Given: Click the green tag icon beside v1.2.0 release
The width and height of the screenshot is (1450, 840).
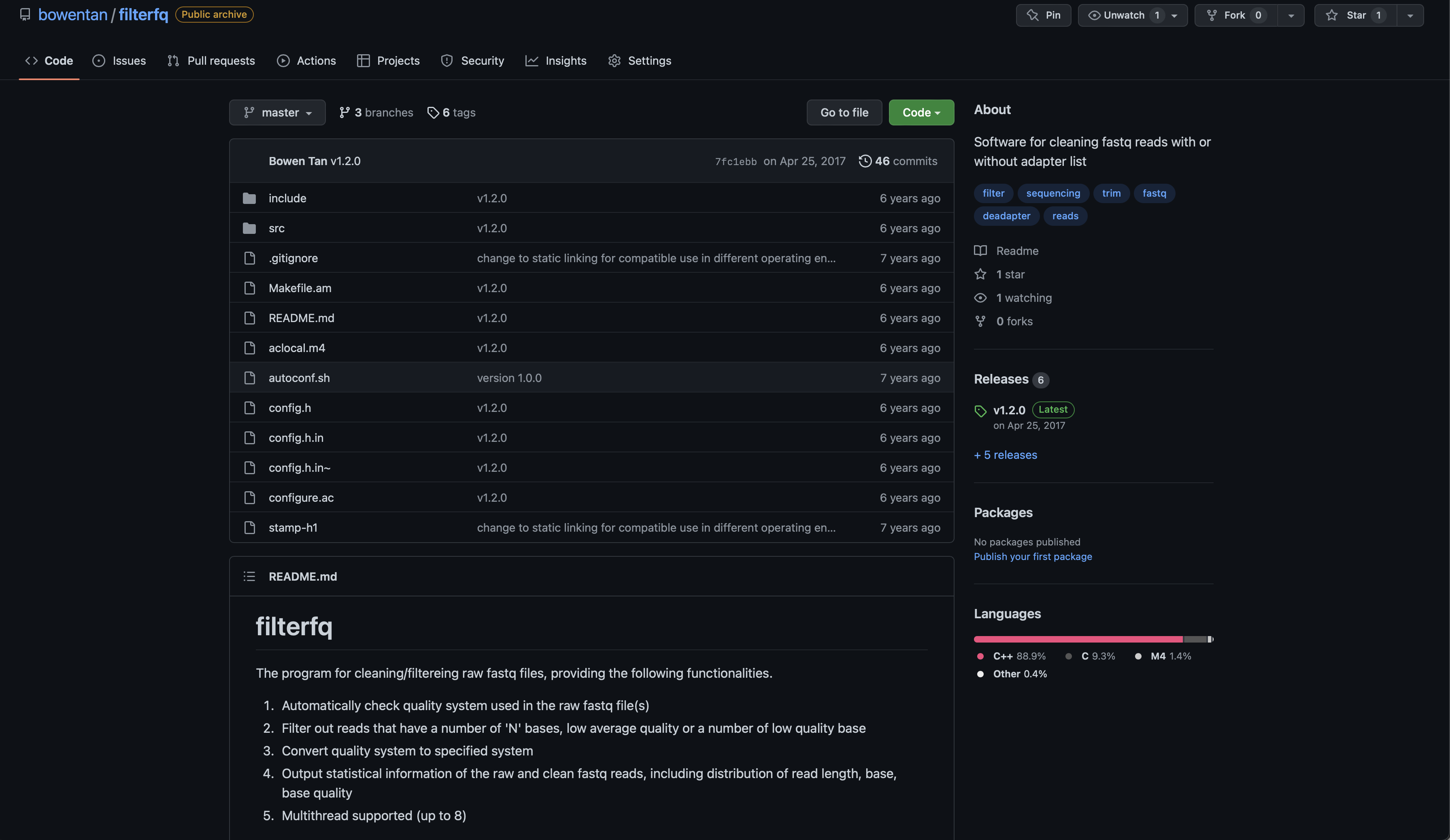Looking at the screenshot, I should click(x=980, y=411).
